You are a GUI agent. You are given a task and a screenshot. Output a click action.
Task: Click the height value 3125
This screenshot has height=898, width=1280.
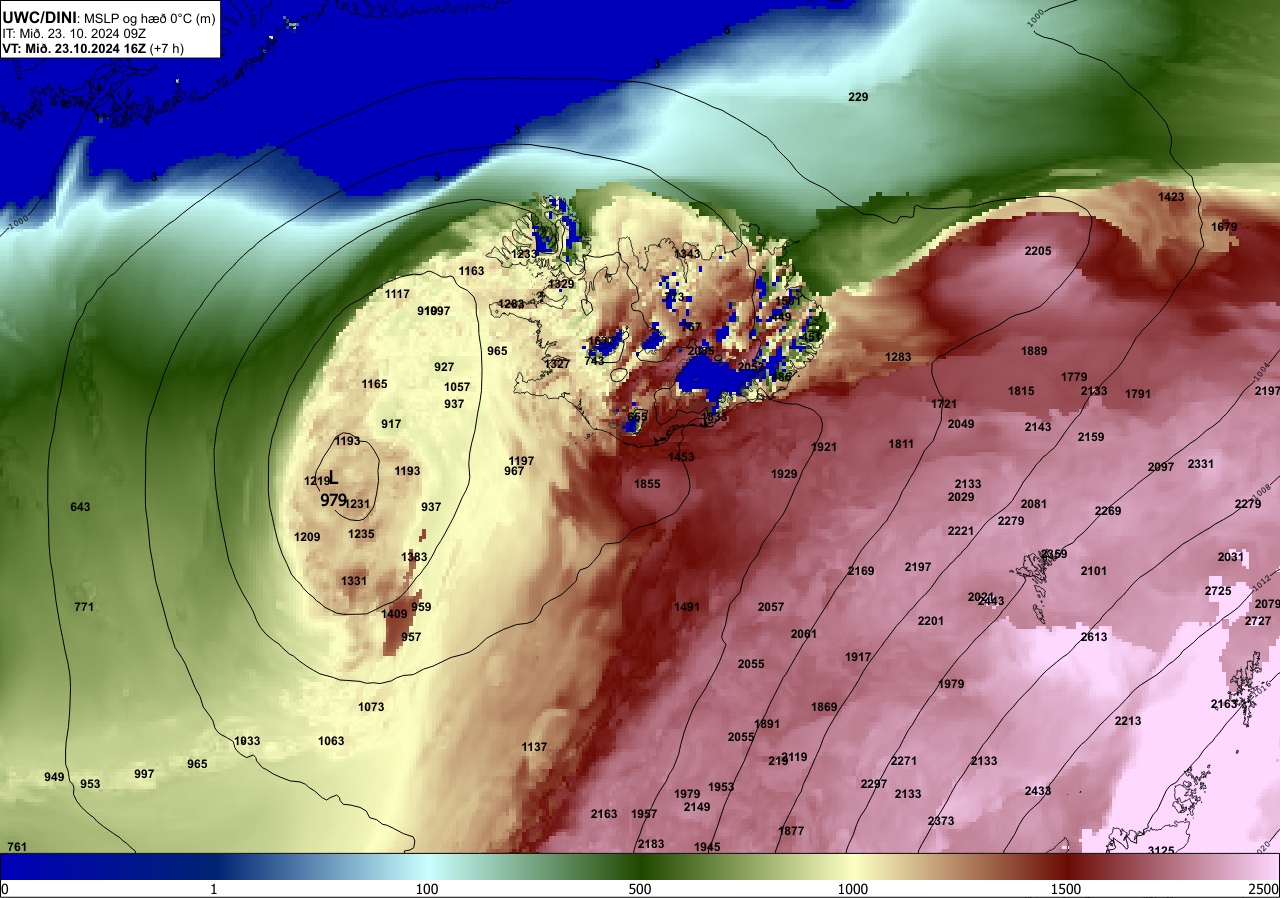pyautogui.click(x=1161, y=851)
